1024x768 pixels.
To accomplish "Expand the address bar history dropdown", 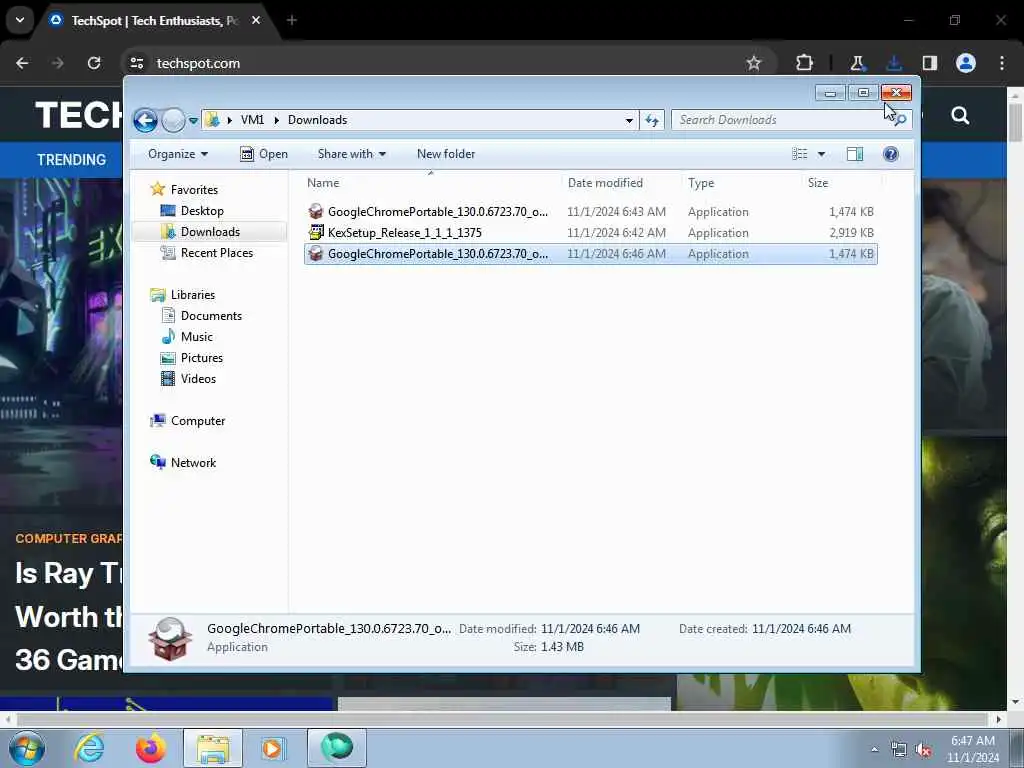I will [629, 120].
